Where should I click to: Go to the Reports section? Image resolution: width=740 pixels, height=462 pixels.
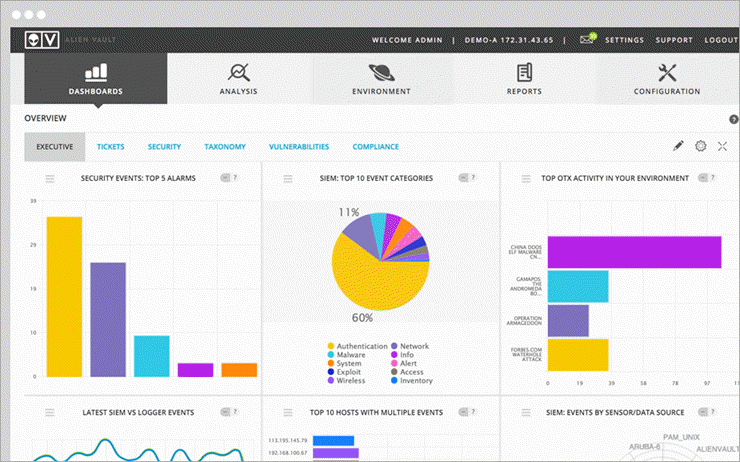(524, 79)
